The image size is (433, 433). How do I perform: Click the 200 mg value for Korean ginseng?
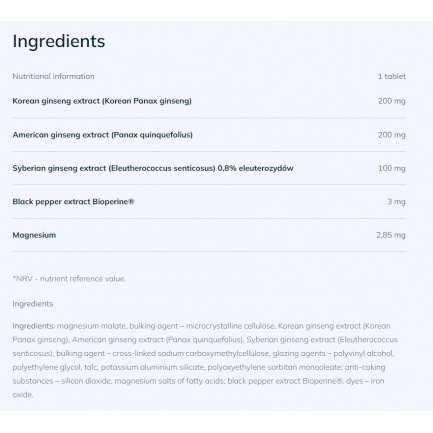[392, 101]
